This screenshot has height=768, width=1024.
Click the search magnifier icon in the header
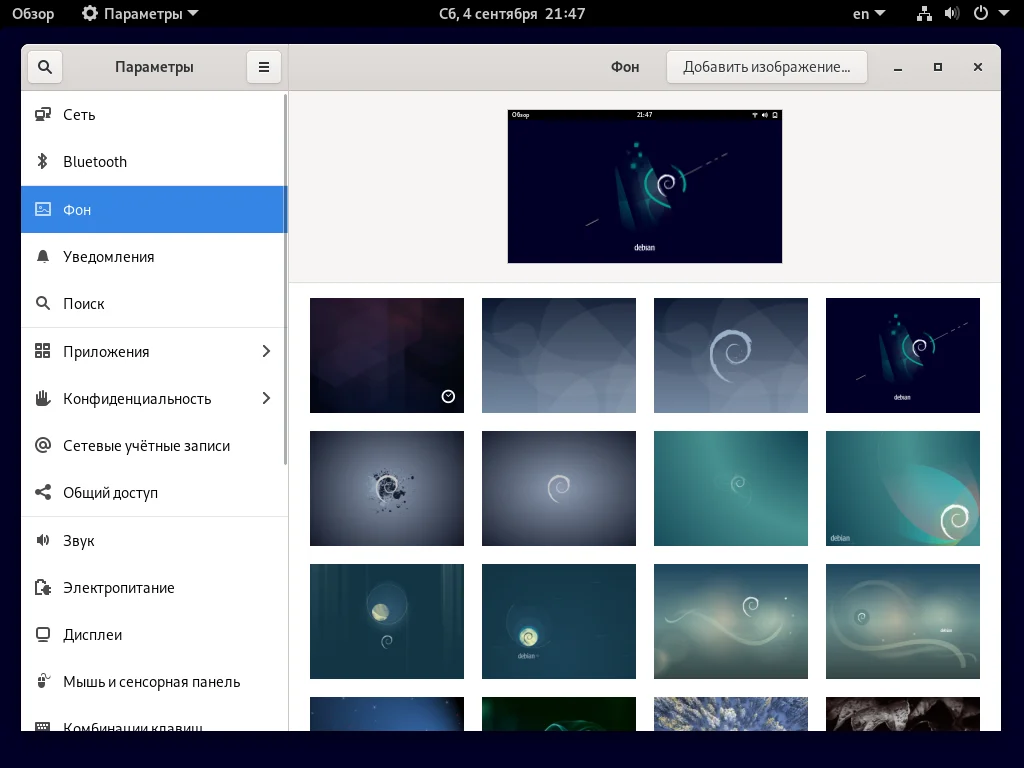(x=44, y=66)
